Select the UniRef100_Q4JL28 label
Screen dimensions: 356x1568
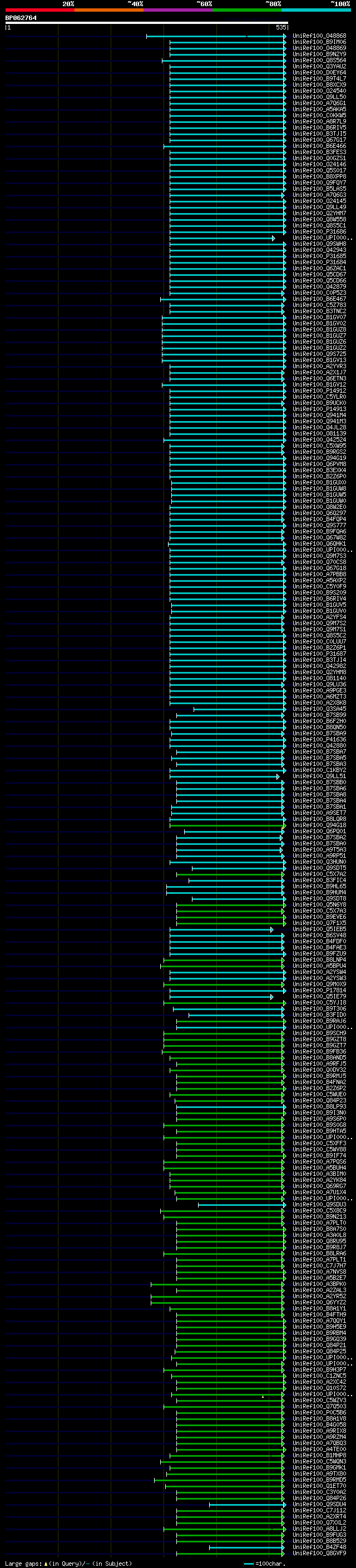(x=319, y=427)
